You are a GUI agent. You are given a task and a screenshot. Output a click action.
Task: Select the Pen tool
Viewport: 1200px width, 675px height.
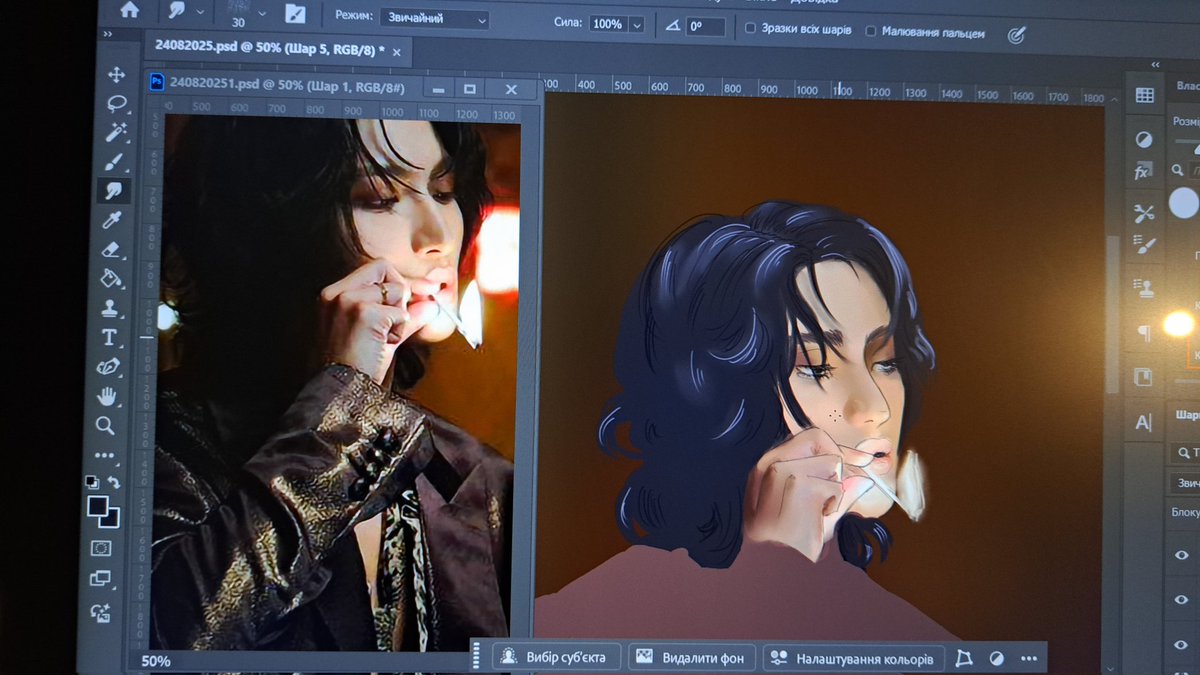pos(108,367)
